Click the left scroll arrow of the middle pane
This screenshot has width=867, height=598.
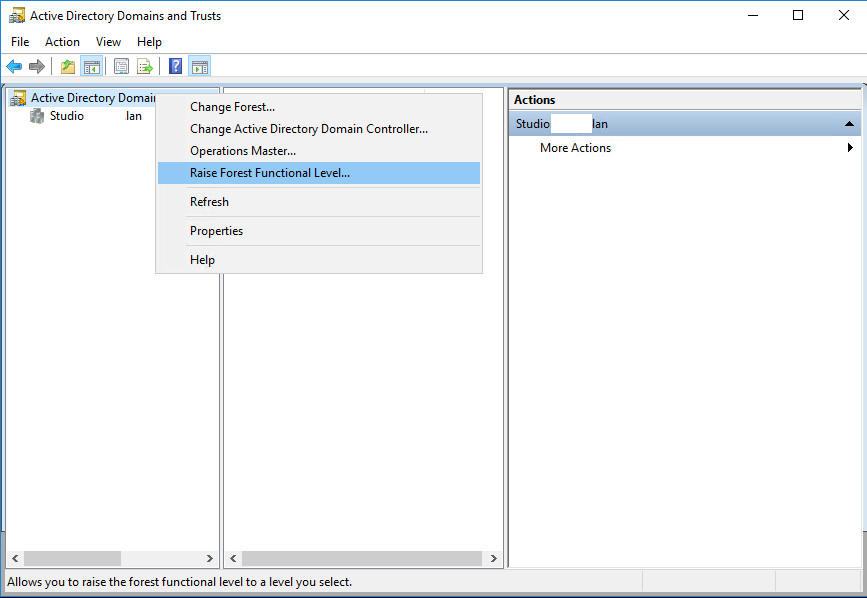point(233,558)
